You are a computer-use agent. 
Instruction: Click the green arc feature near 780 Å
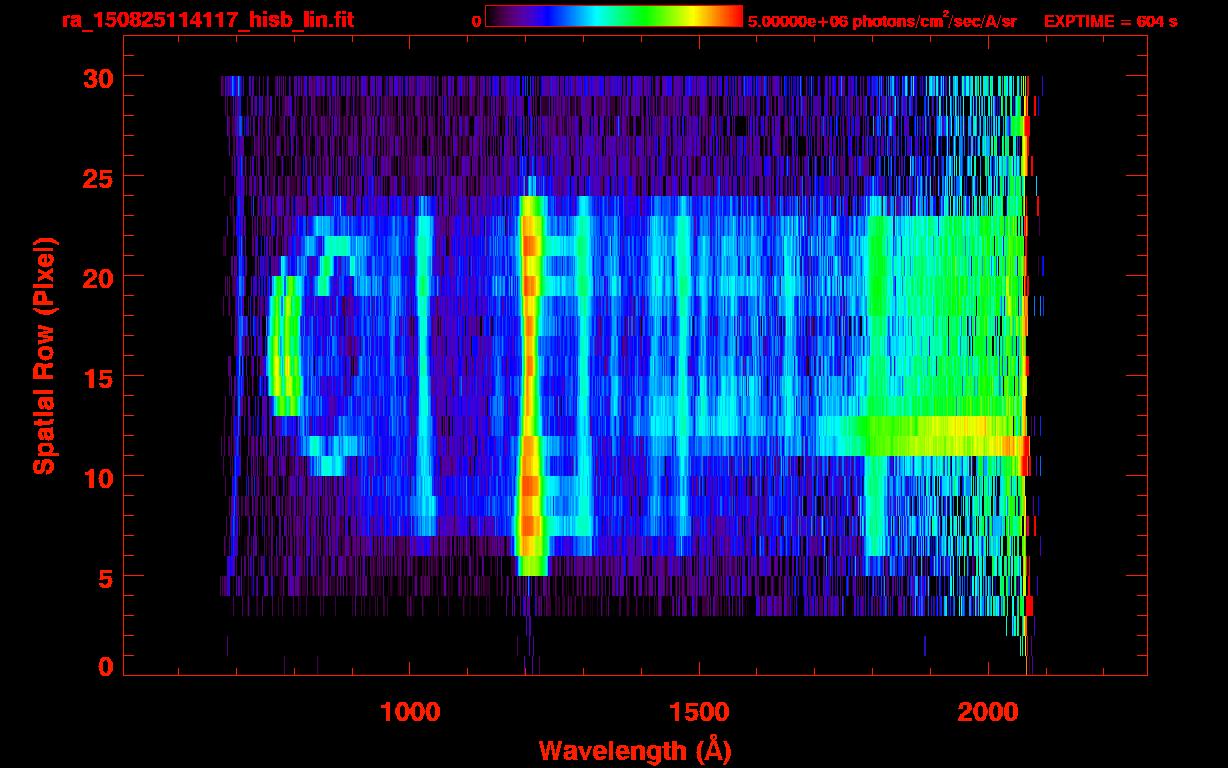pyautogui.click(x=285, y=345)
